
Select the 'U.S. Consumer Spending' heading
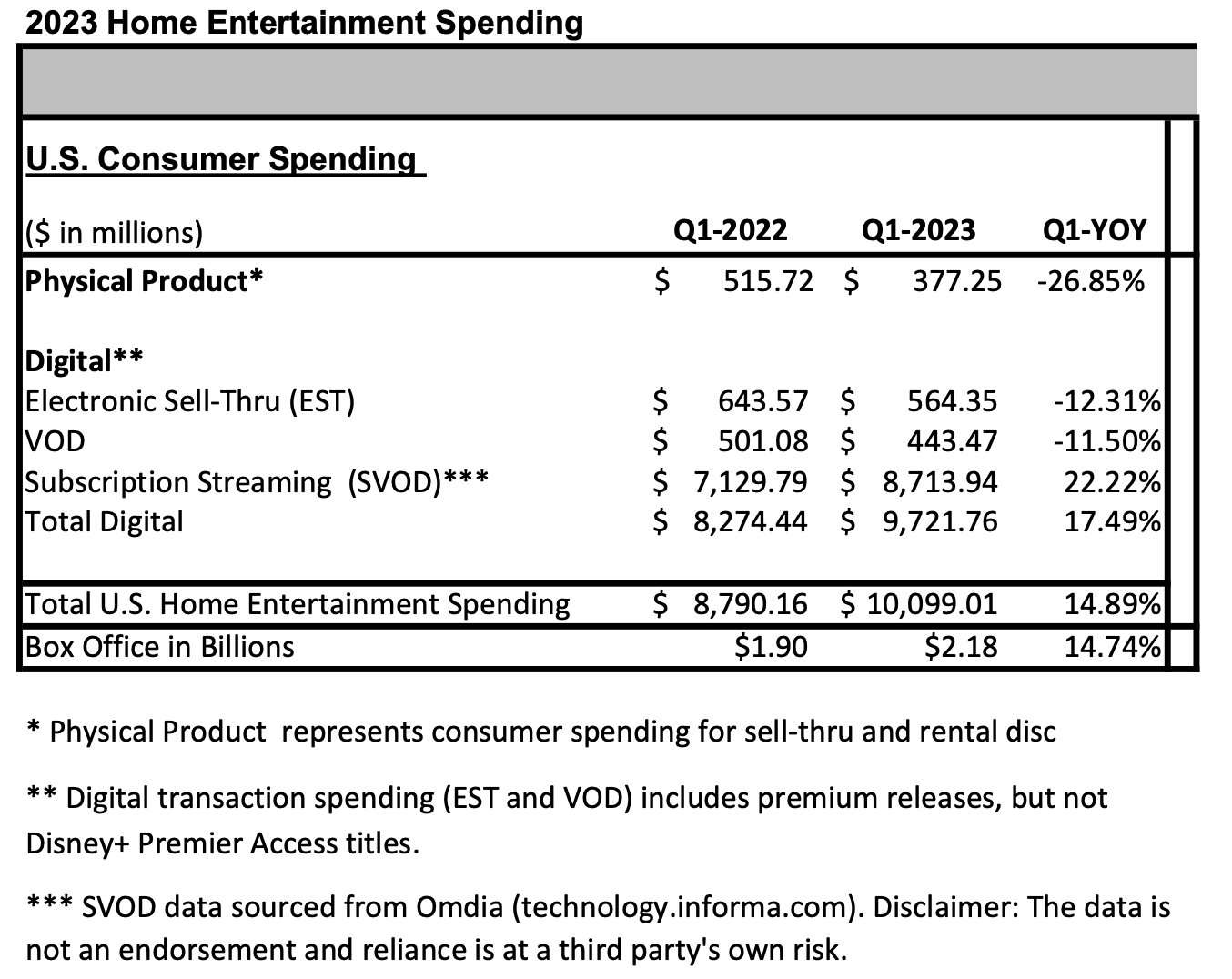[224, 159]
